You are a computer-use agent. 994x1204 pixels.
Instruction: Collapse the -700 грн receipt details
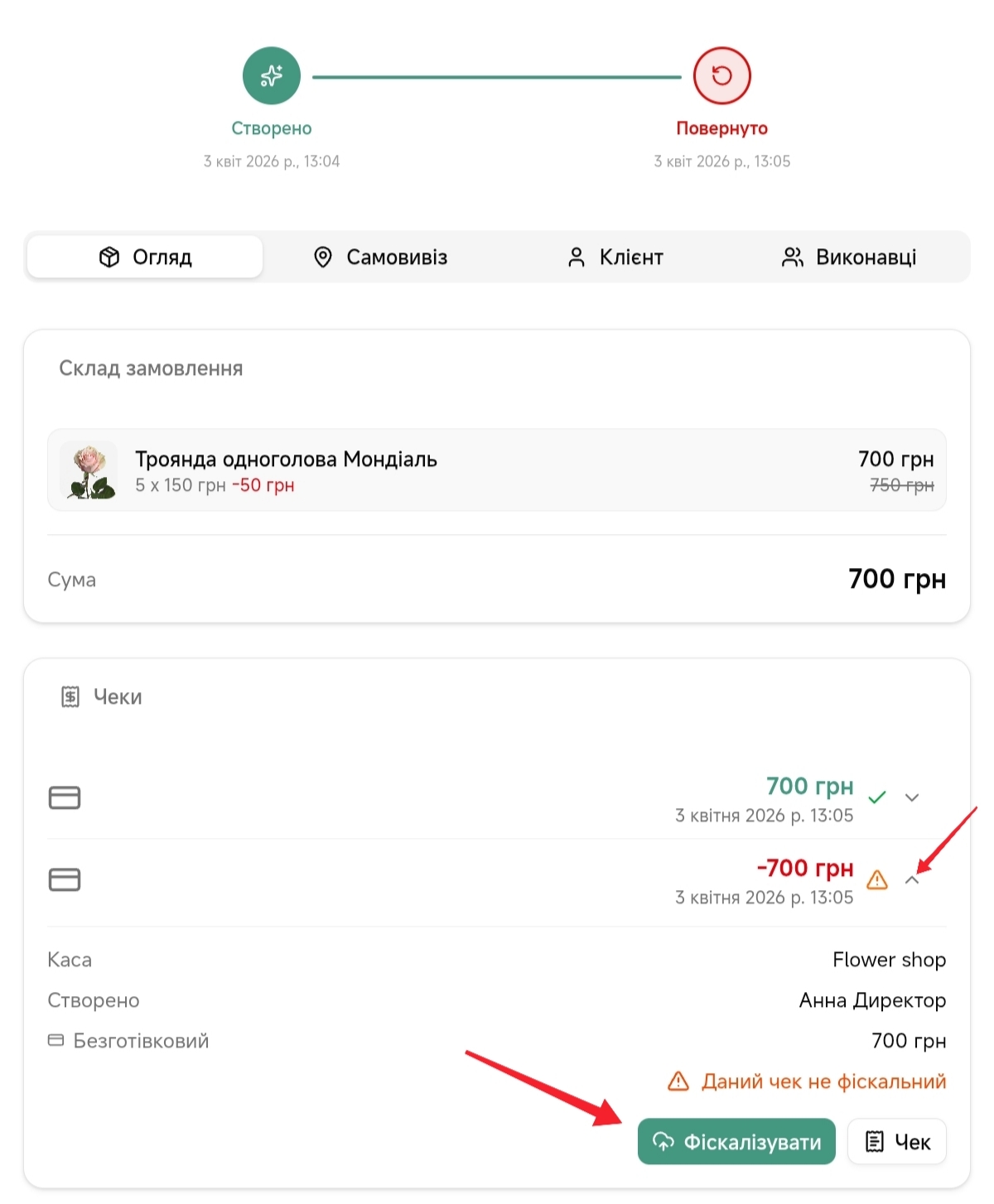point(912,880)
